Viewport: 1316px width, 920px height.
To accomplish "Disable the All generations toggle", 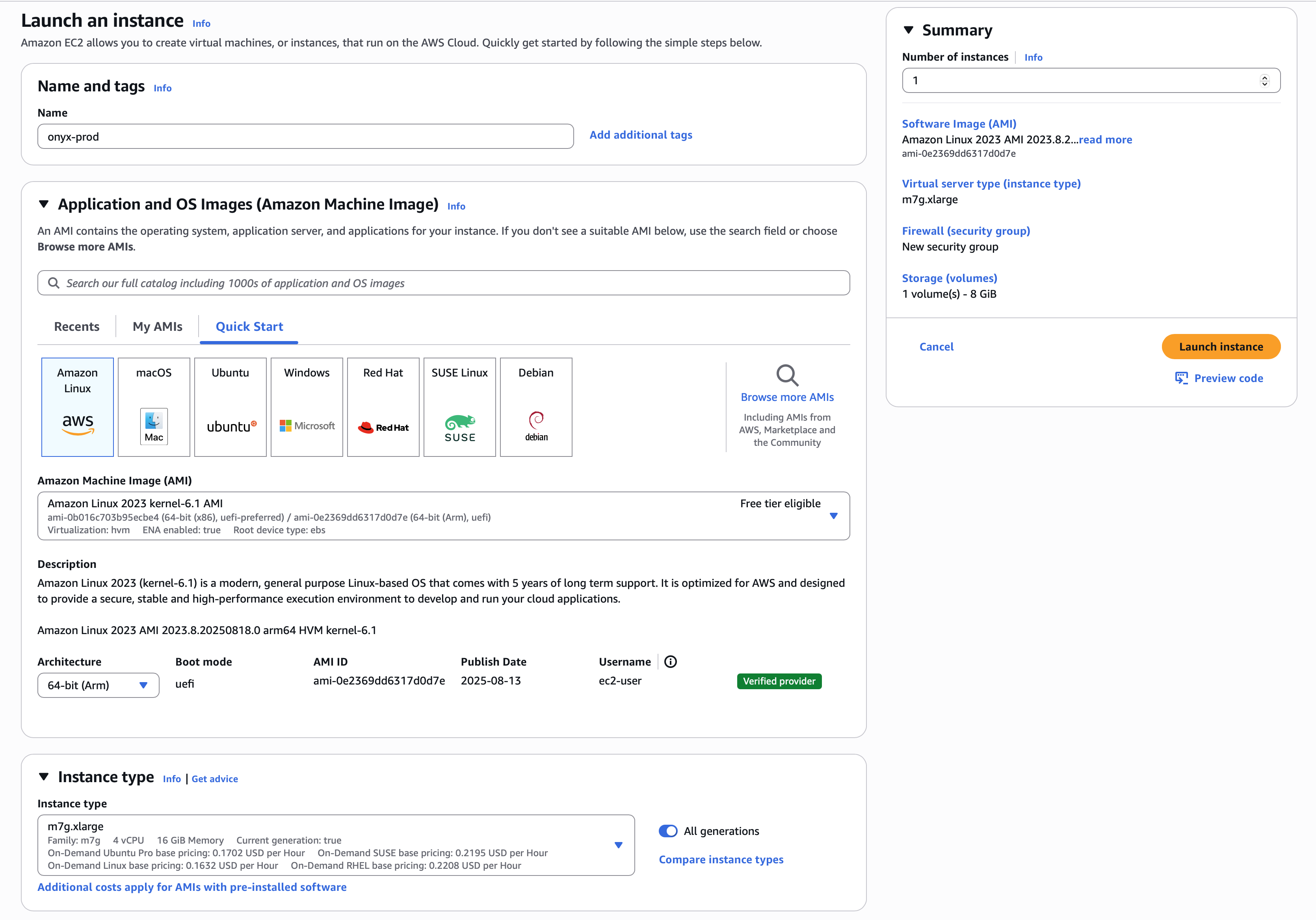I will pos(668,831).
